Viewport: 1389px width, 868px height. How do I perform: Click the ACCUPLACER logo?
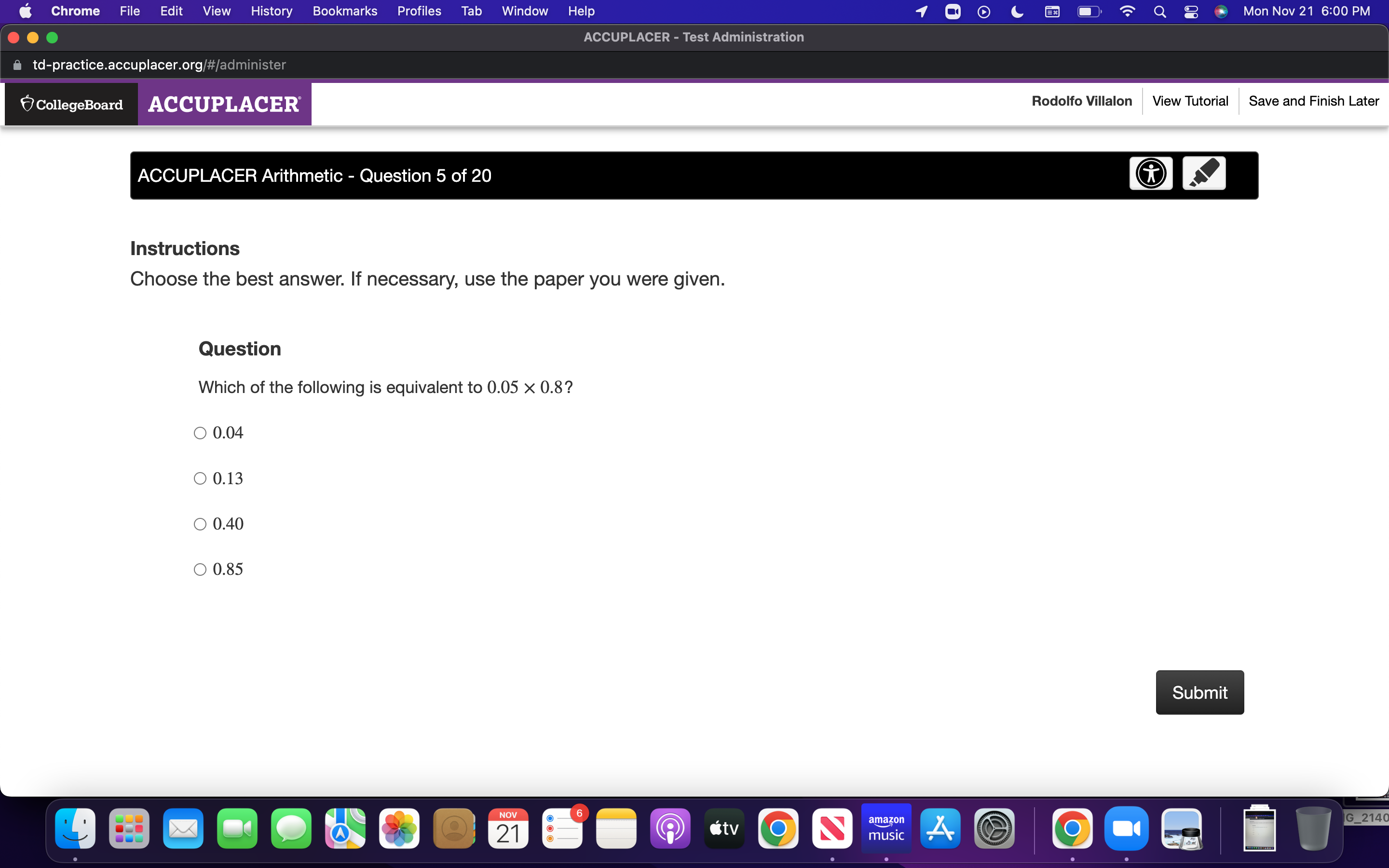pyautogui.click(x=224, y=104)
